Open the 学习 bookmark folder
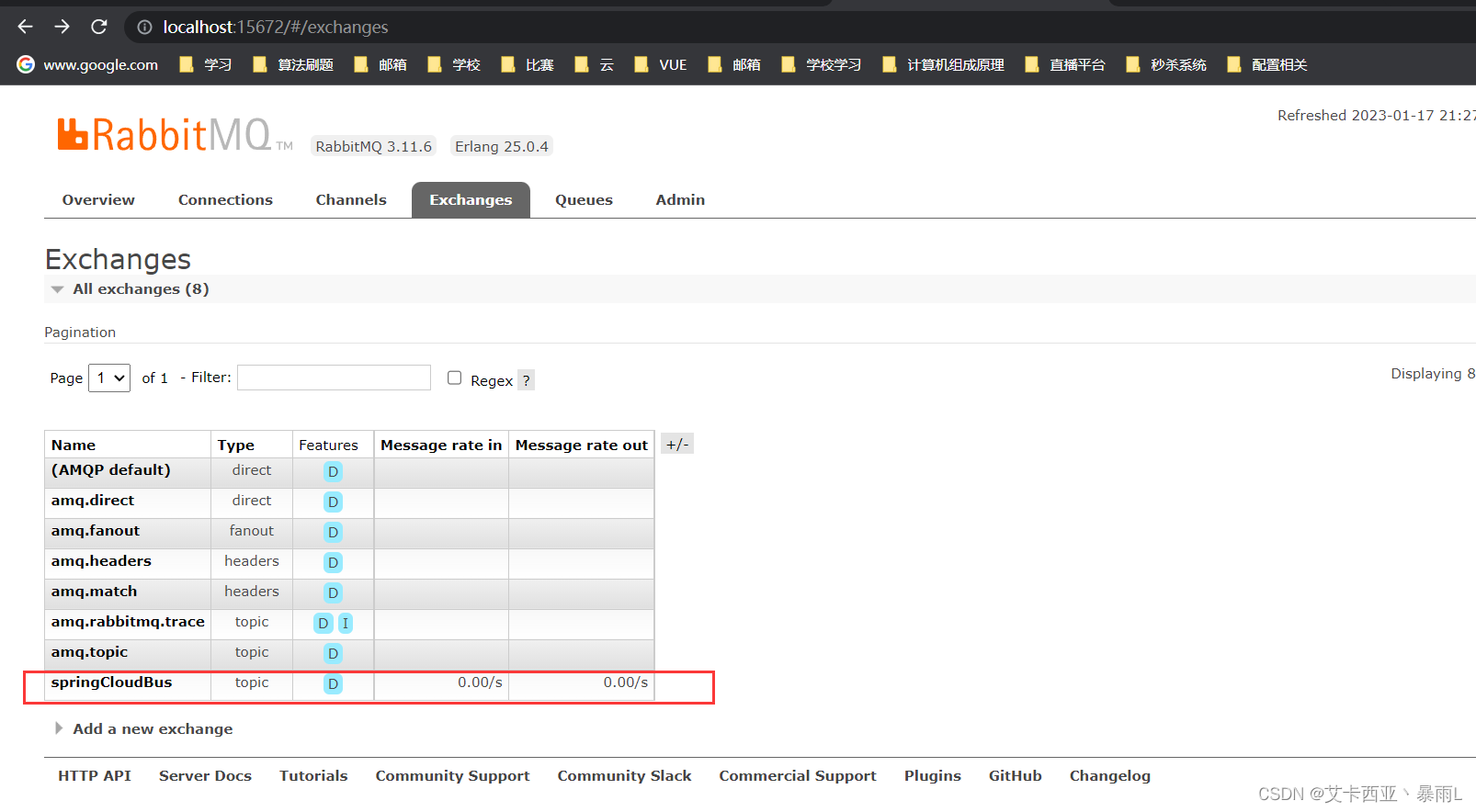Viewport: 1476px width, 812px height. click(206, 64)
